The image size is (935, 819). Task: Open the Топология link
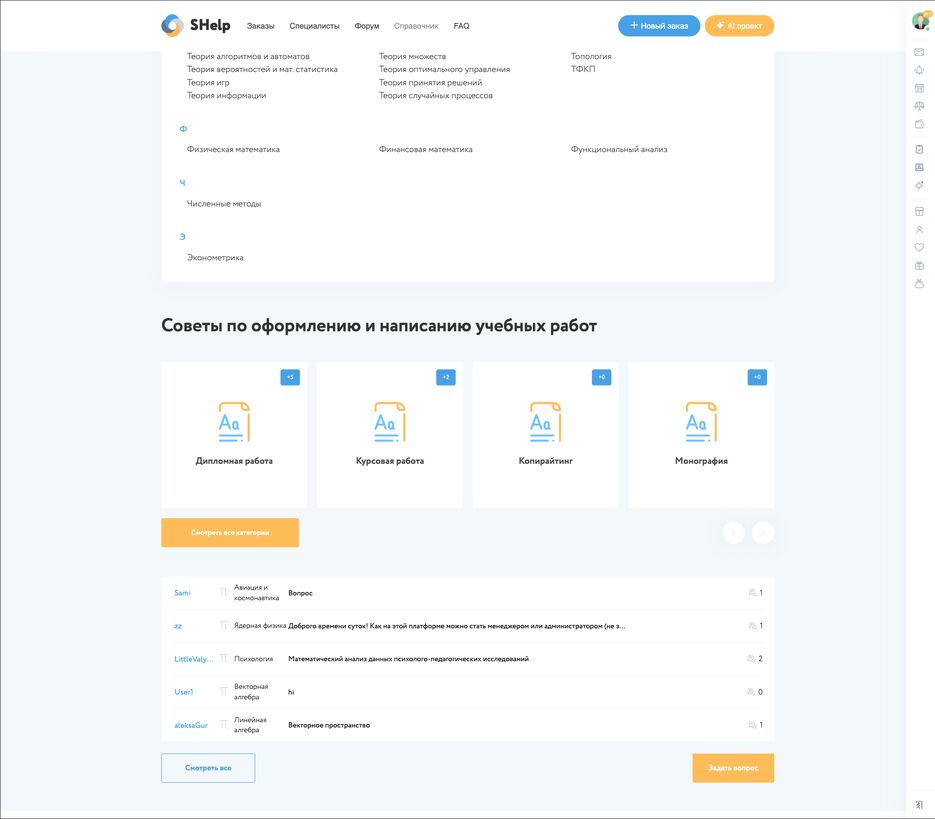coord(591,56)
